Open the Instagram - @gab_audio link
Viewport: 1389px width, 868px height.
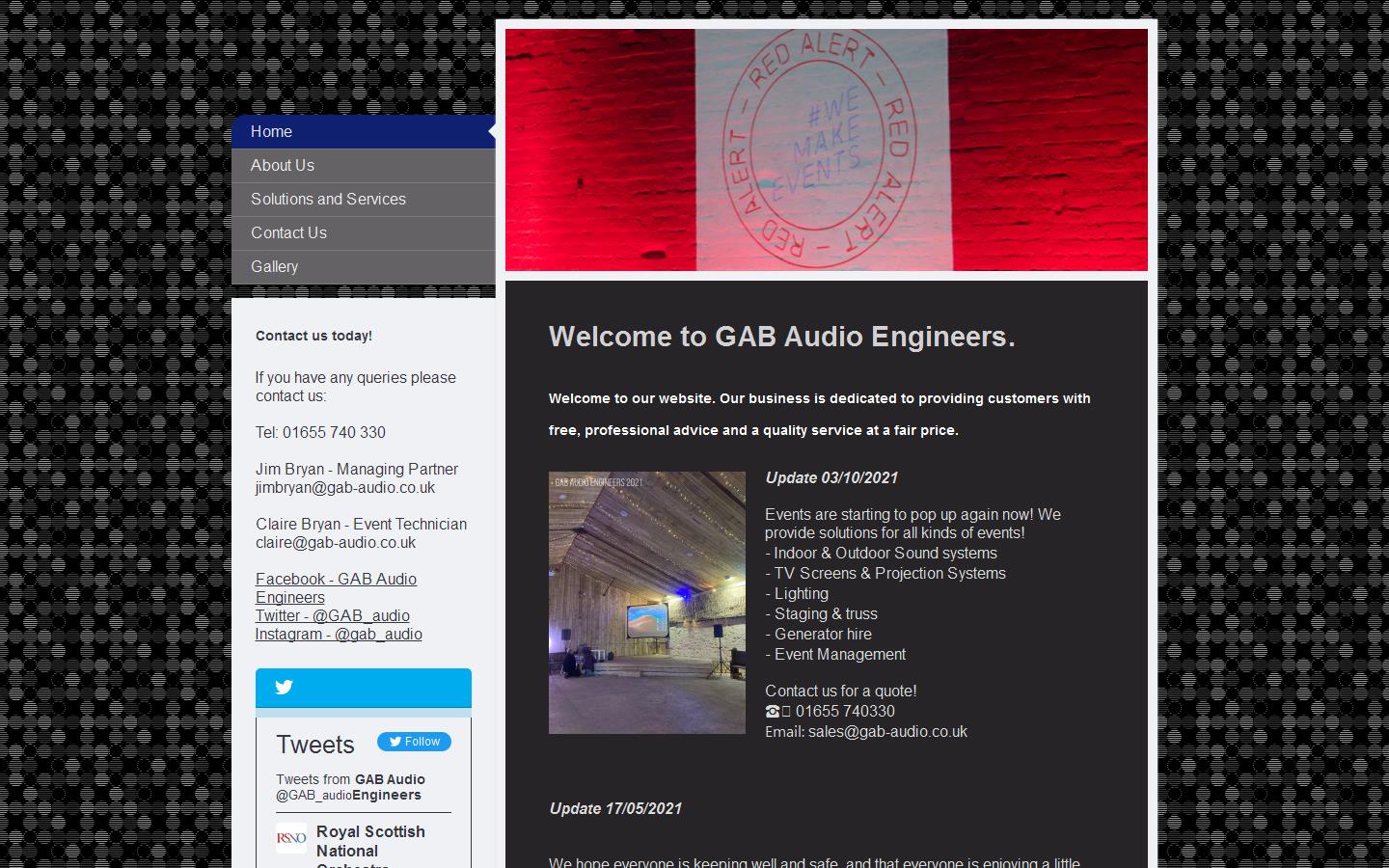(x=339, y=634)
